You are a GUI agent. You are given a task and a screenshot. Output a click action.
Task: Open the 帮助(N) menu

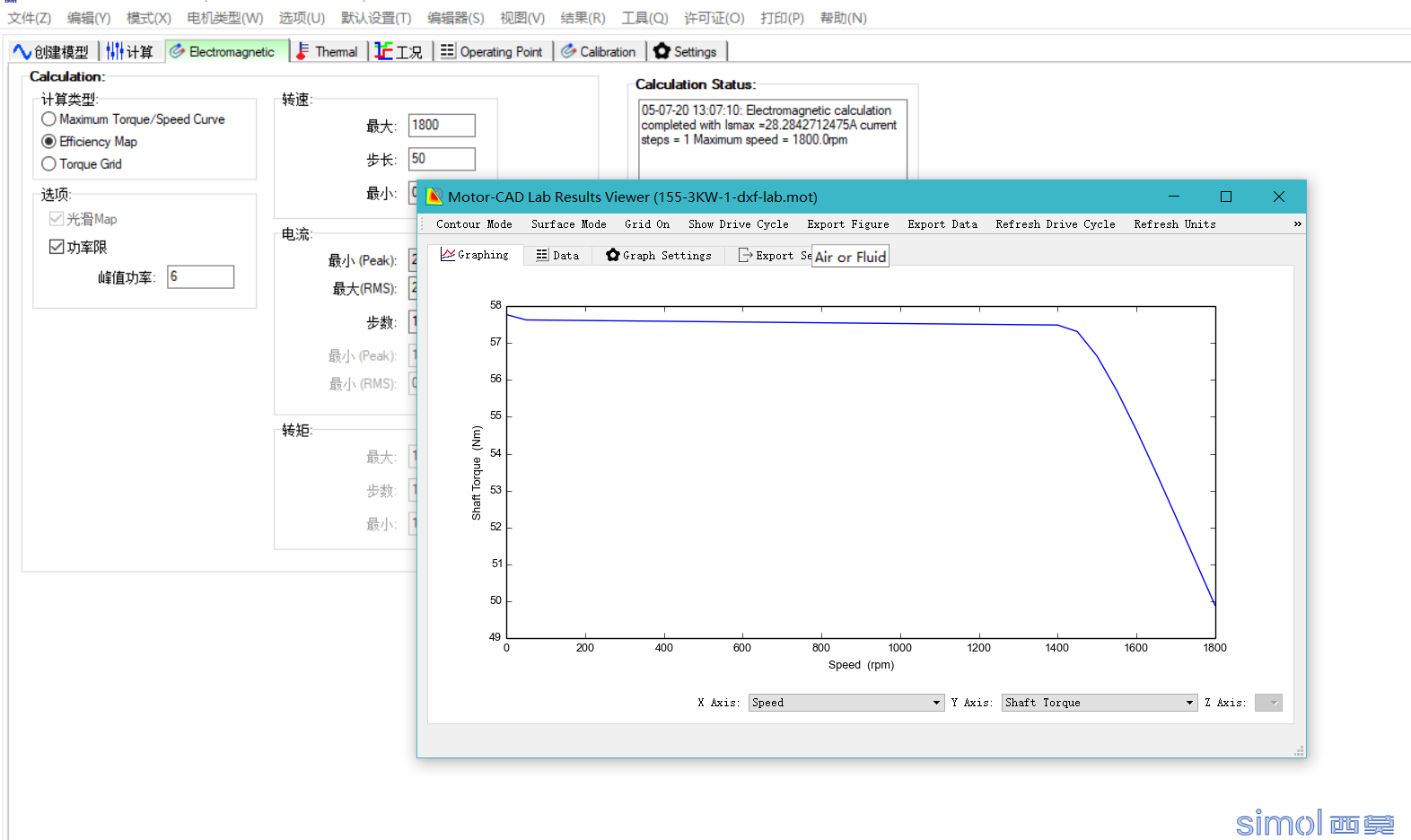tap(844, 18)
